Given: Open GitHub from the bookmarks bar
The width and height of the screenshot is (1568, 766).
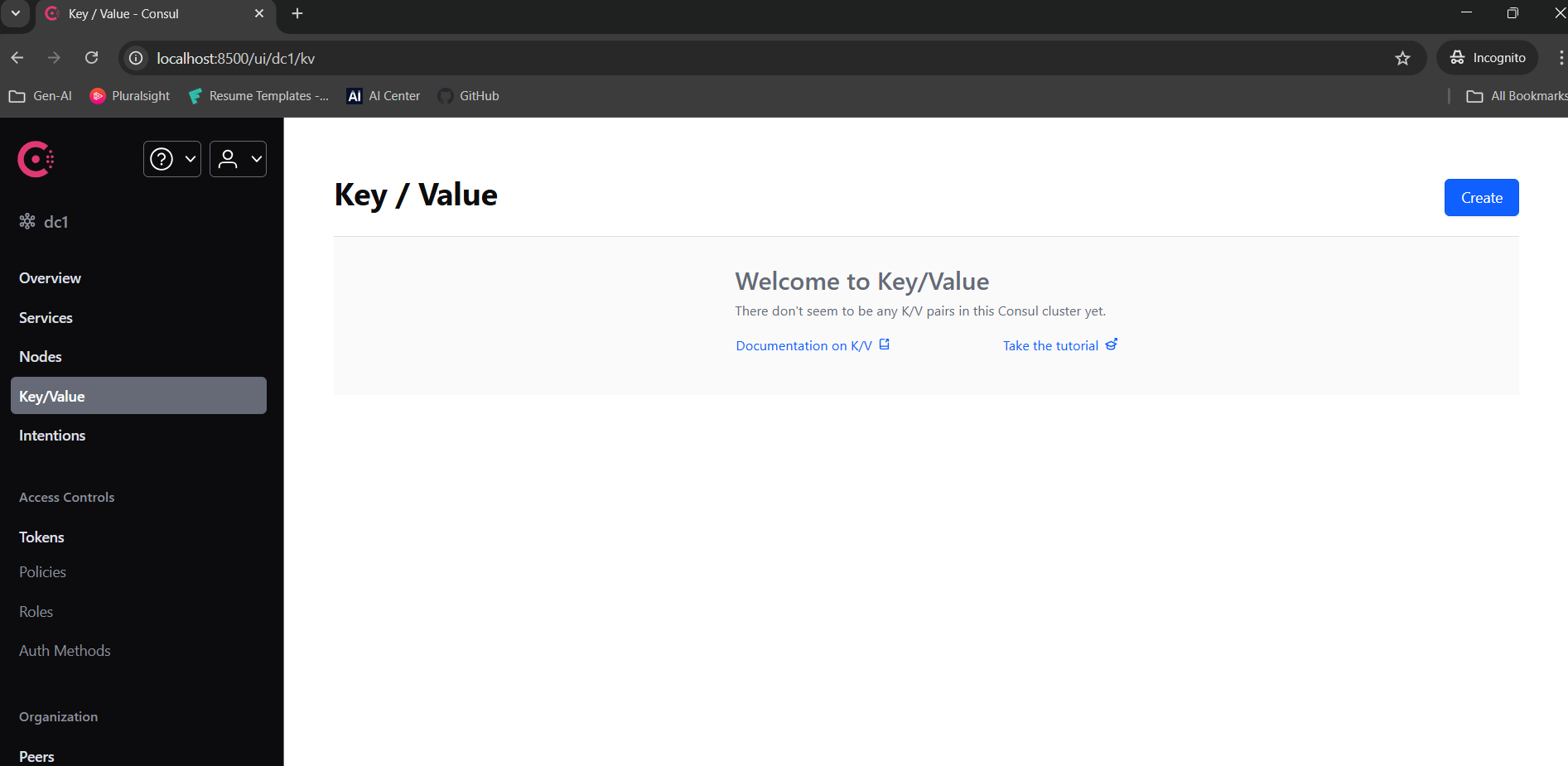Looking at the screenshot, I should (x=468, y=96).
